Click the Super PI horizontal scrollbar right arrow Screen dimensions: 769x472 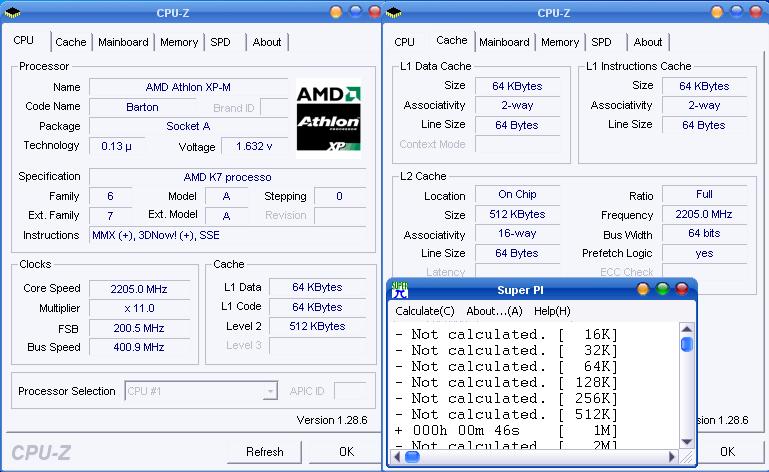tap(686, 458)
